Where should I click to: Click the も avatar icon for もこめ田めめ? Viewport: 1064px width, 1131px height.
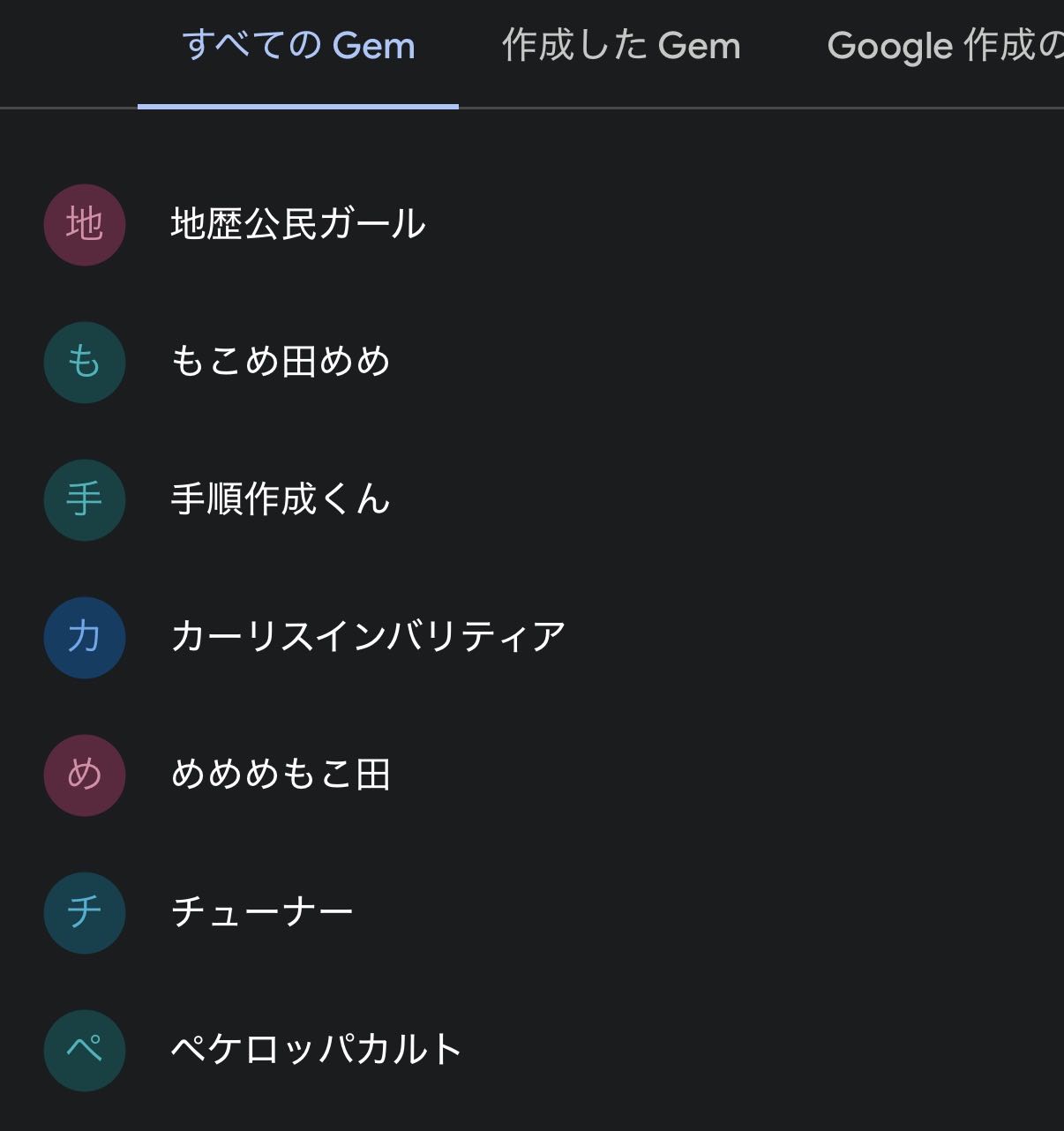tap(85, 362)
